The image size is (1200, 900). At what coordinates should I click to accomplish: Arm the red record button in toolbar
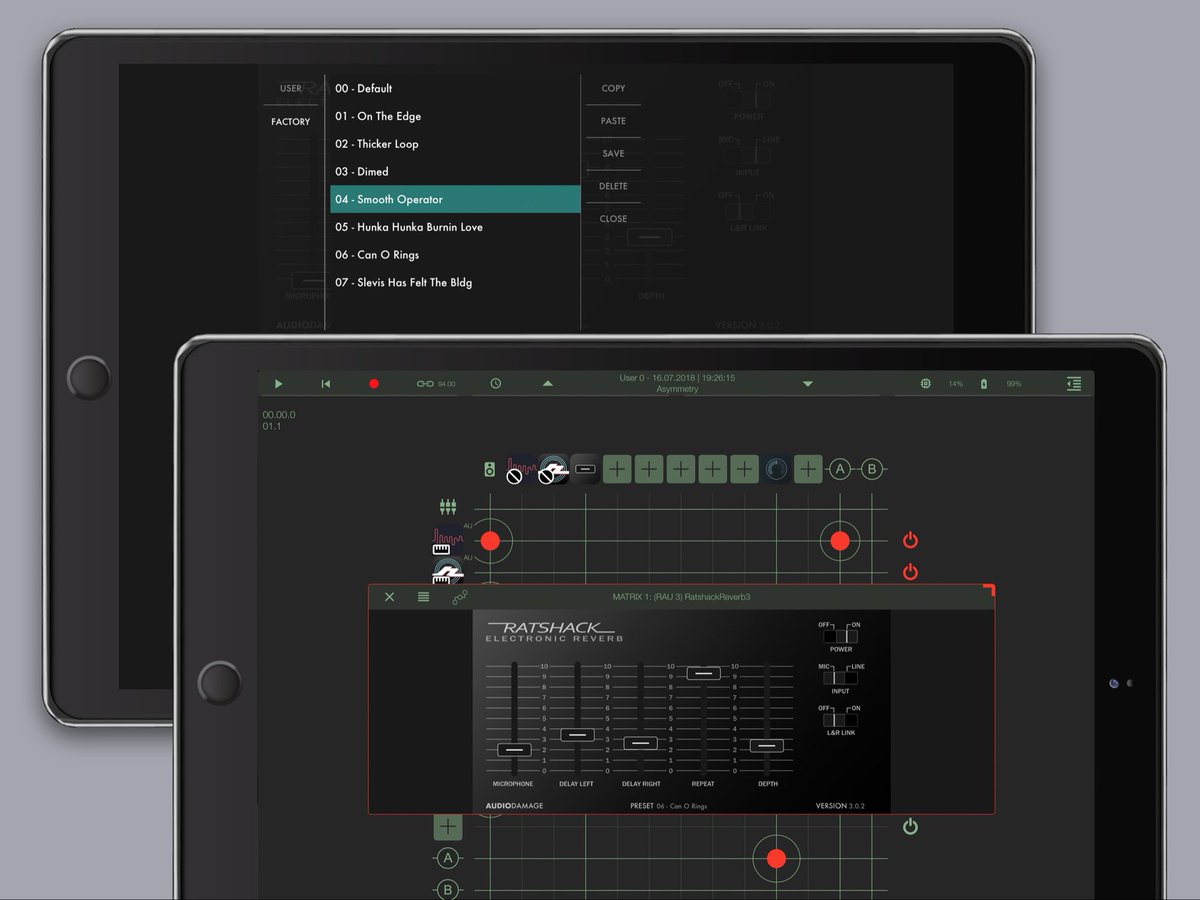374,384
